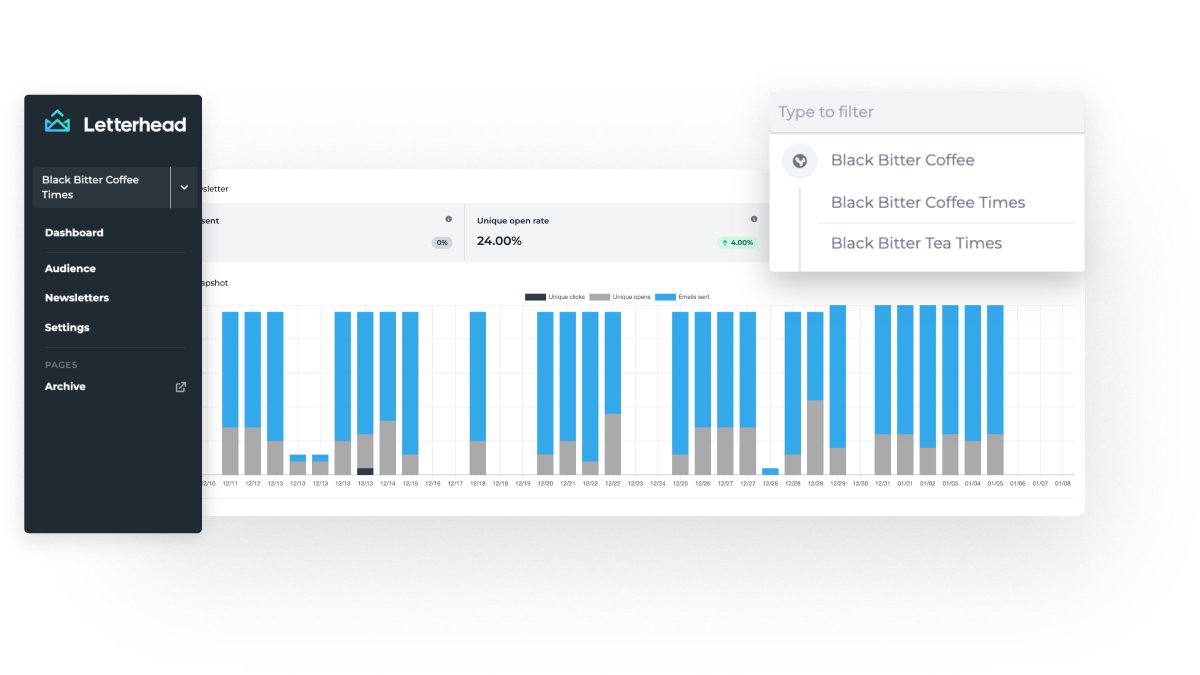Click the envelope in the Letterhead logo
This screenshot has width=1200, height=675.
[57, 121]
